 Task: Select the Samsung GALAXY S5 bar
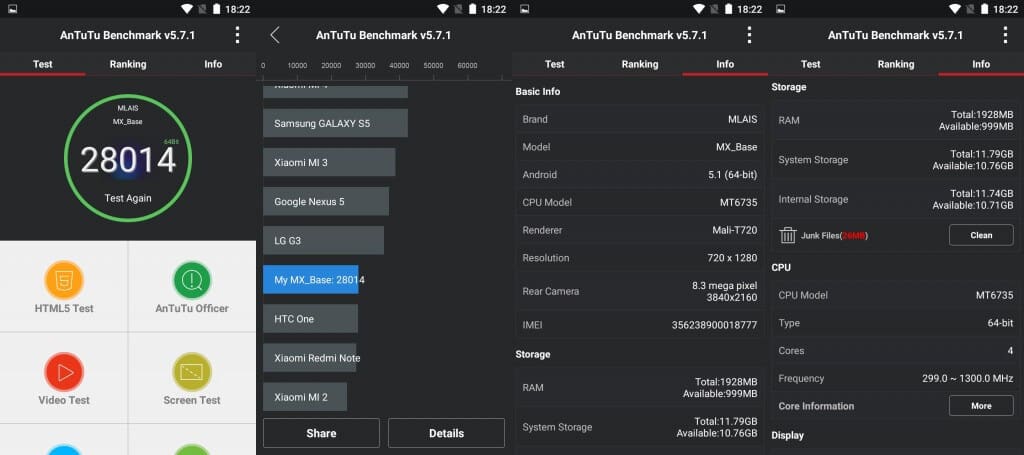click(x=336, y=123)
